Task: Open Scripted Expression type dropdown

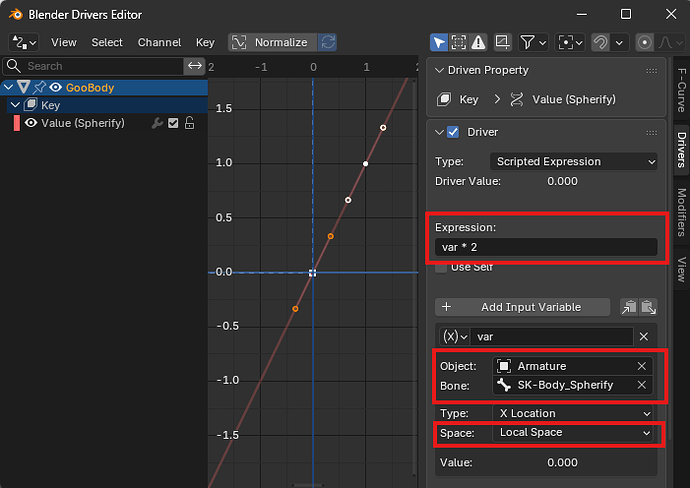Action: (x=573, y=161)
